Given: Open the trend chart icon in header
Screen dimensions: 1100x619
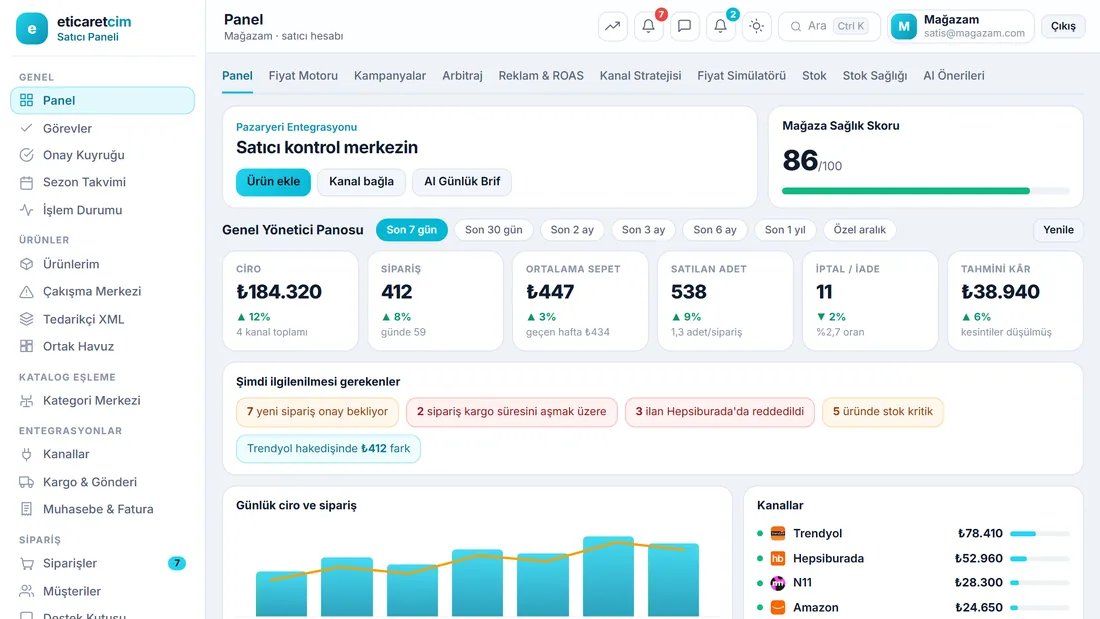Looking at the screenshot, I should click(x=612, y=27).
